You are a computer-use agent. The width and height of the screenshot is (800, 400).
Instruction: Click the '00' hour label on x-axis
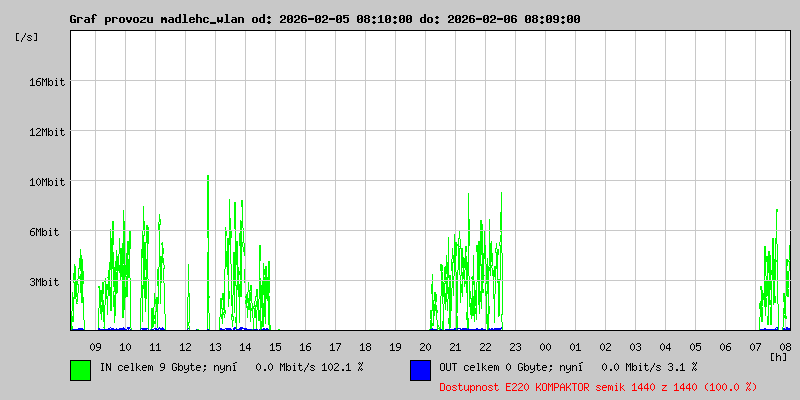point(545,347)
